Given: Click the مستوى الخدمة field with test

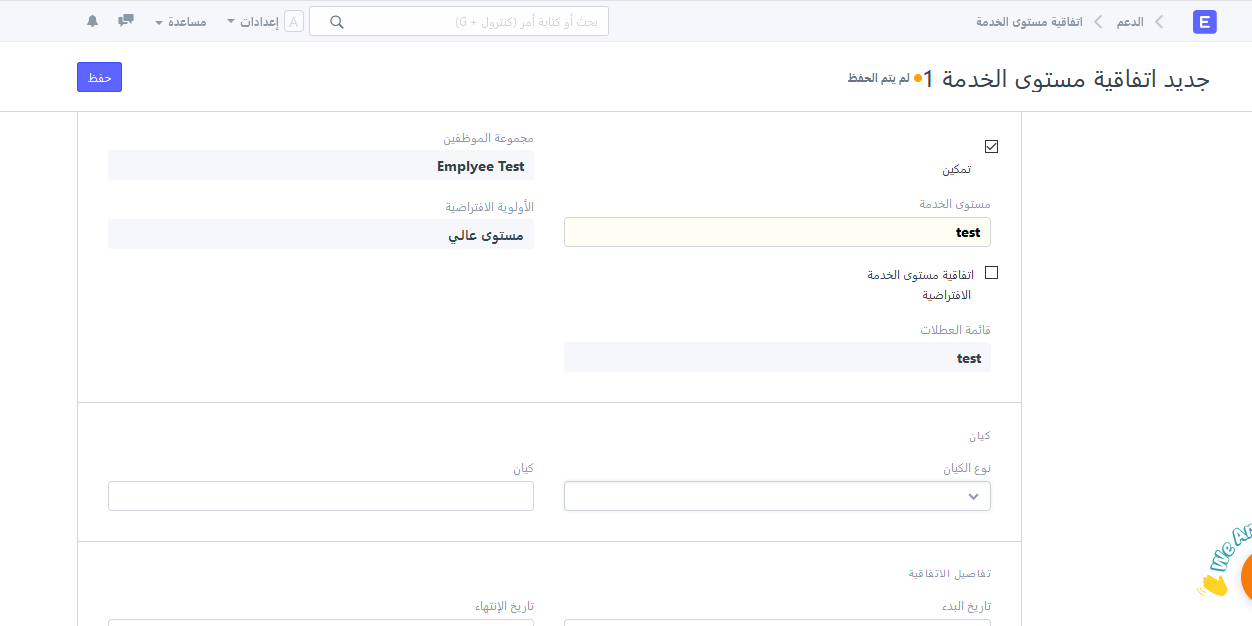Looking at the screenshot, I should 777,232.
